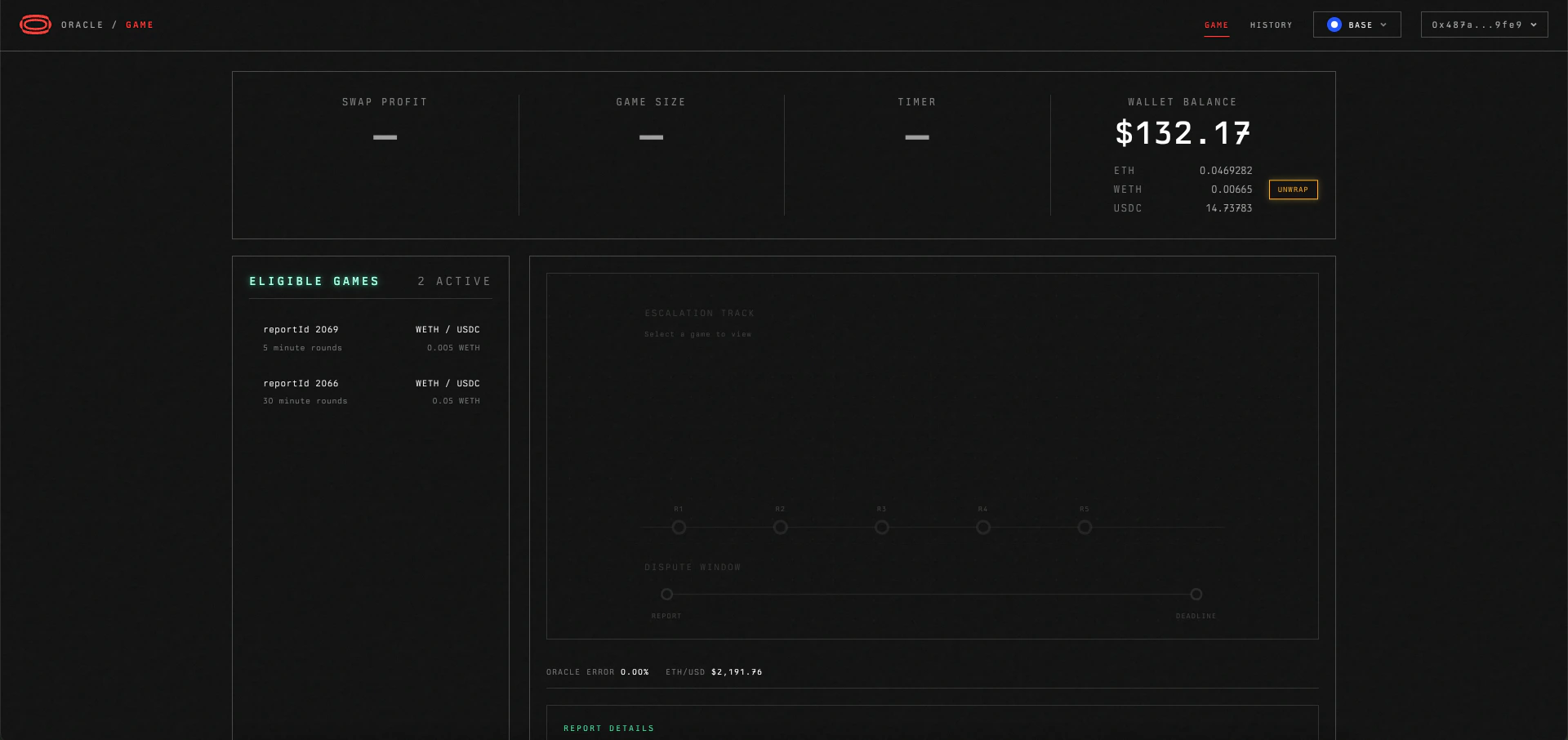
Task: Click the R5 escalation round marker
Action: [1085, 528]
